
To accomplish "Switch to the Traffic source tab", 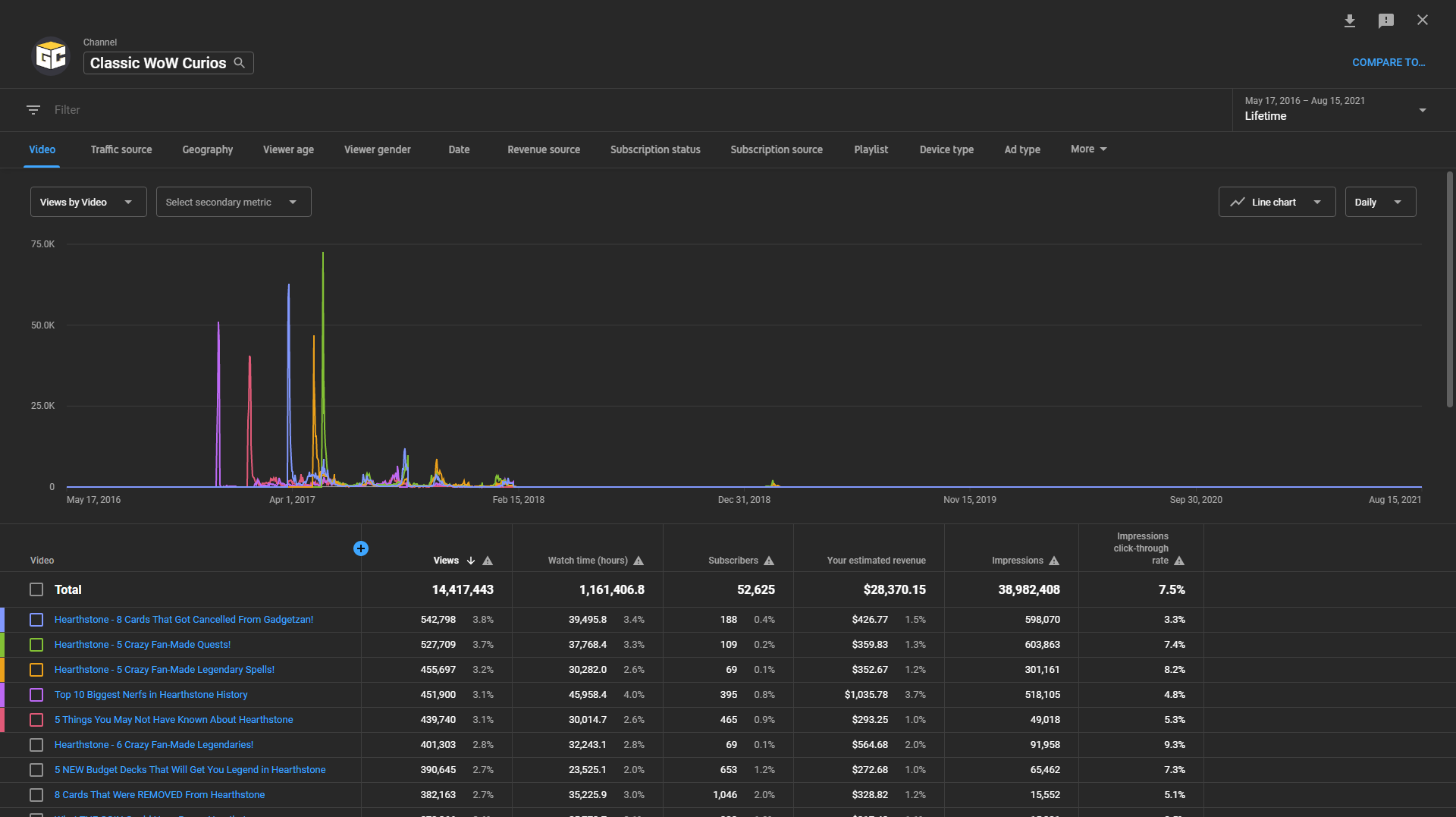I will coord(121,149).
